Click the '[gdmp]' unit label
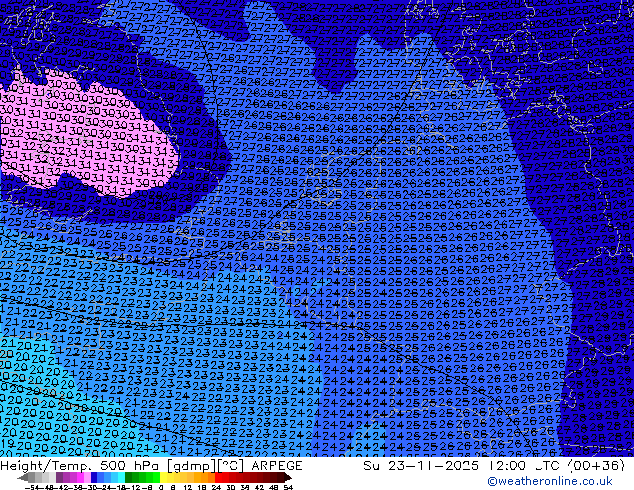This screenshot has height=490, width=634. [x=192, y=466]
